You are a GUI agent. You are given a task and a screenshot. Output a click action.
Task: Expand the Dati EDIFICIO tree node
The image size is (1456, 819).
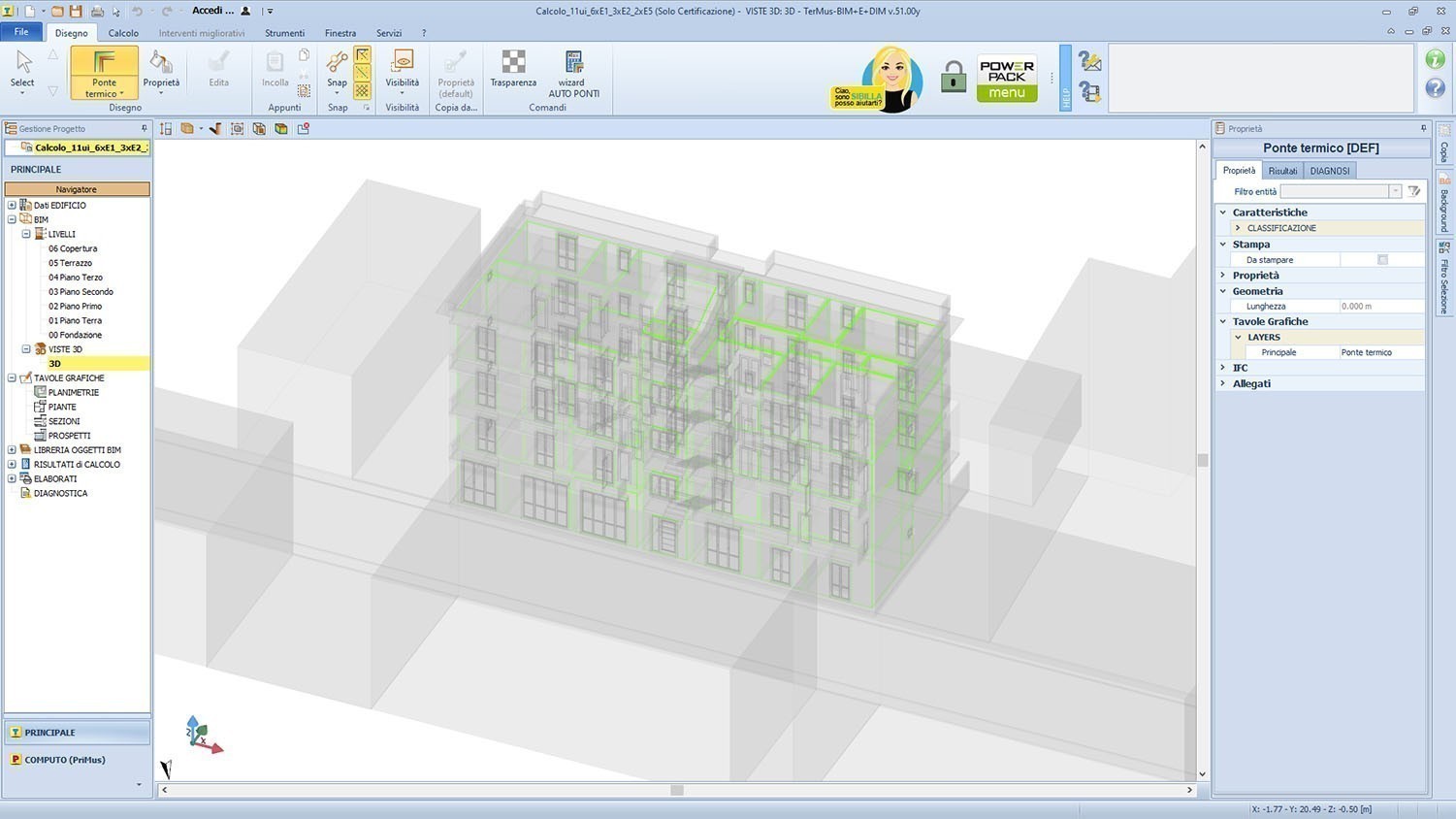tap(12, 206)
